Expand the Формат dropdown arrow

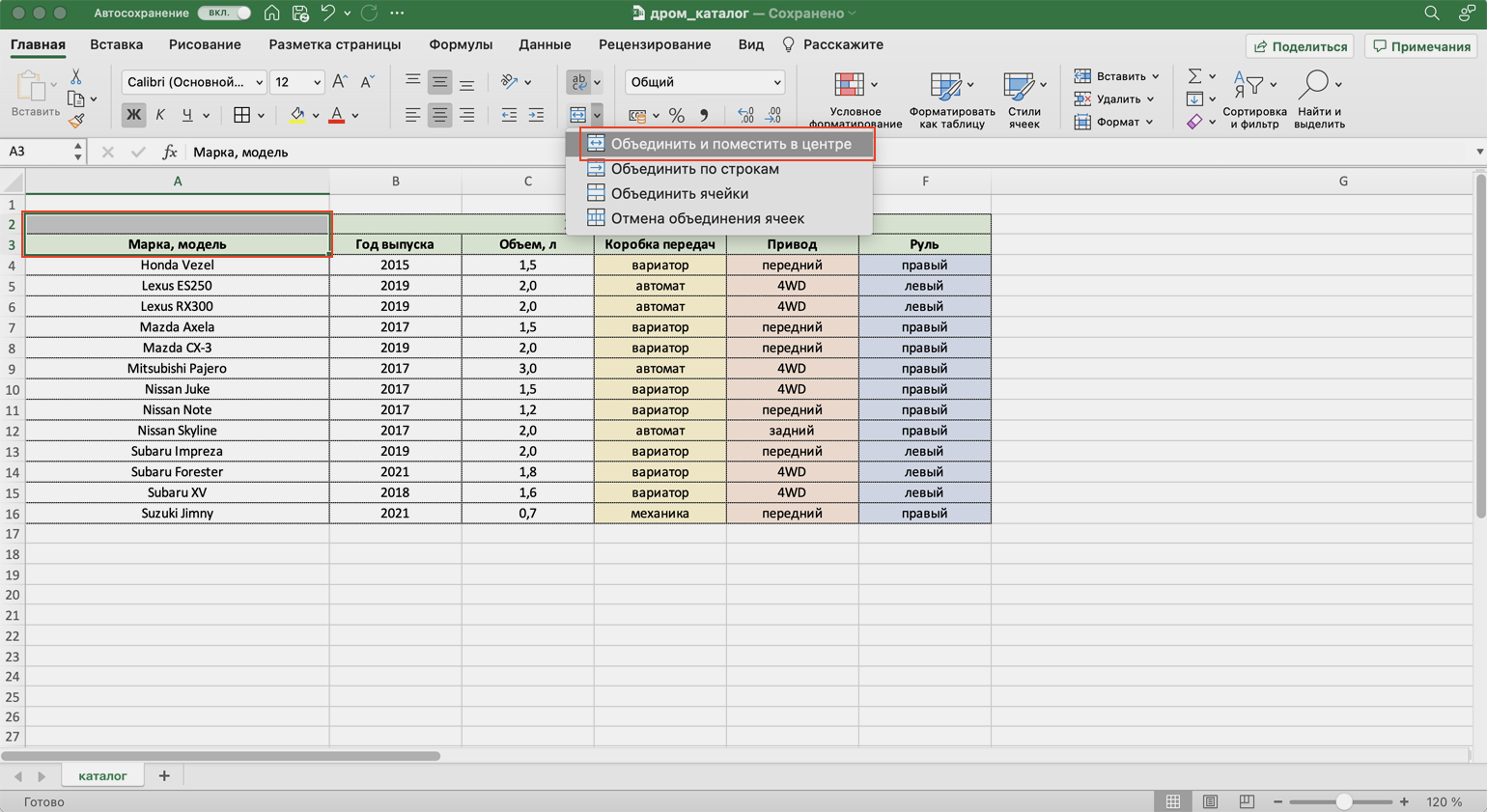click(1149, 122)
